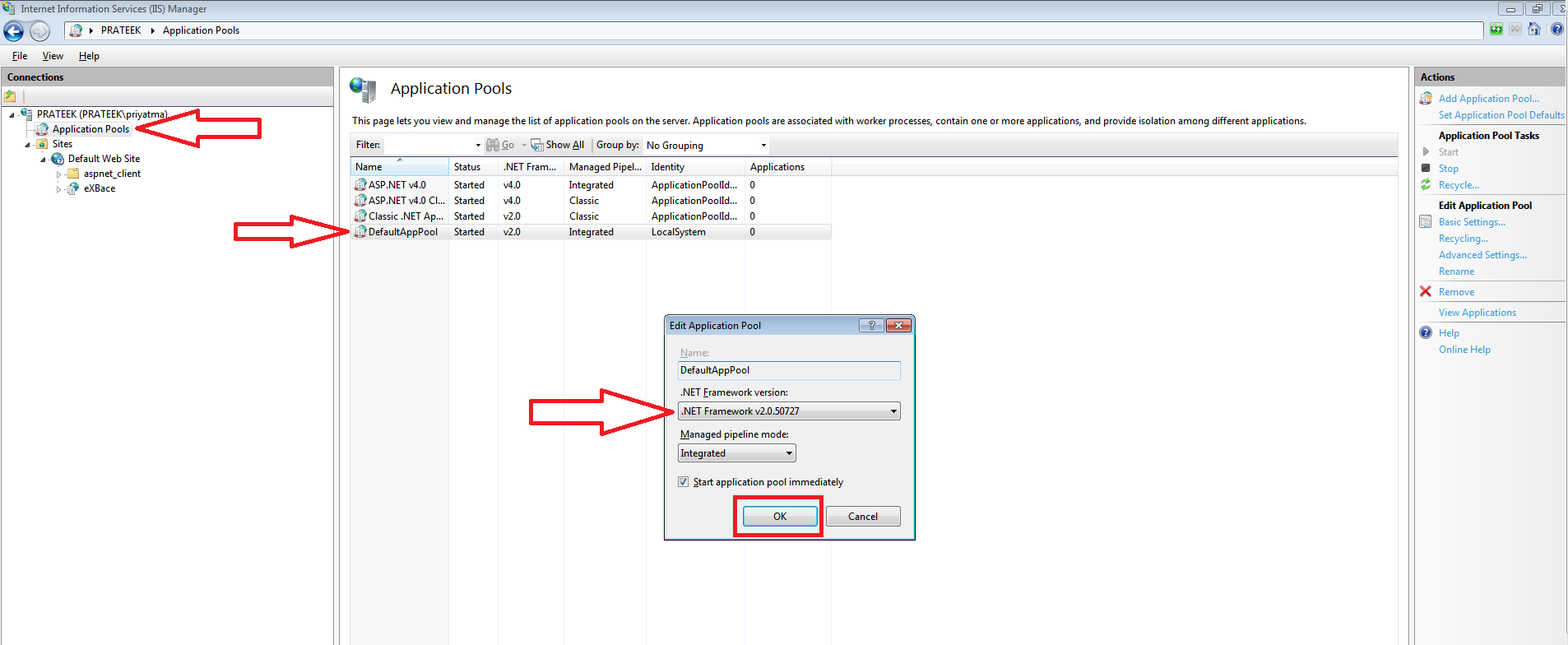
Task: Sort by the Applications column header
Action: pos(788,167)
